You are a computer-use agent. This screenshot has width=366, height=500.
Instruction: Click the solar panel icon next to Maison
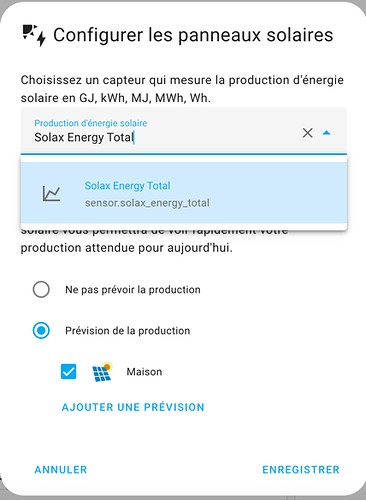pyautogui.click(x=102, y=371)
